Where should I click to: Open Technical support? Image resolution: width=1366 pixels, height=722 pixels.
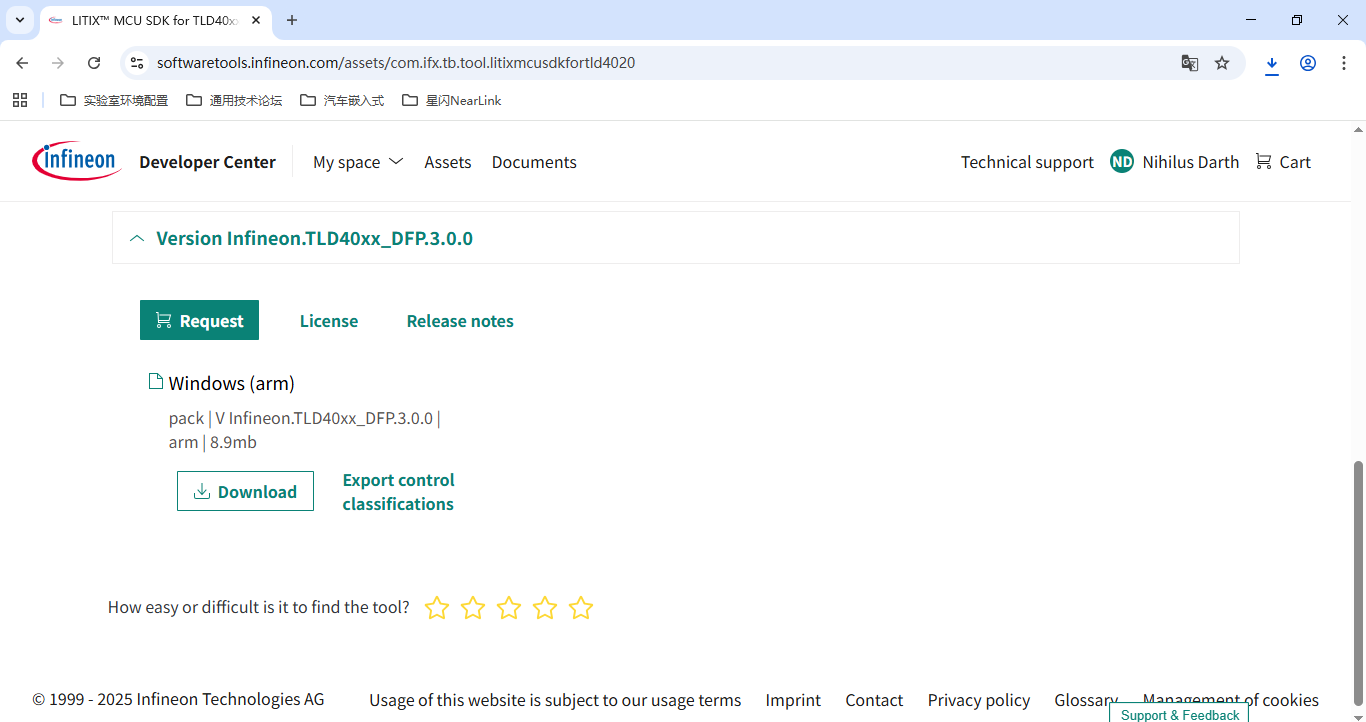point(1027,162)
